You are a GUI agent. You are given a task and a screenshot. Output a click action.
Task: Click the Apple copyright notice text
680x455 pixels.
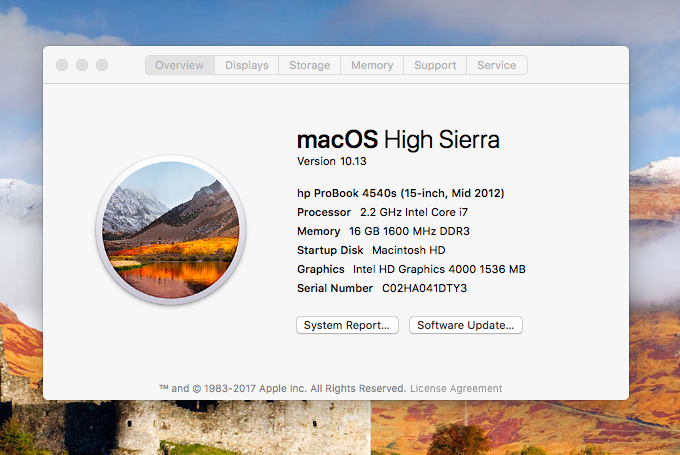[283, 388]
